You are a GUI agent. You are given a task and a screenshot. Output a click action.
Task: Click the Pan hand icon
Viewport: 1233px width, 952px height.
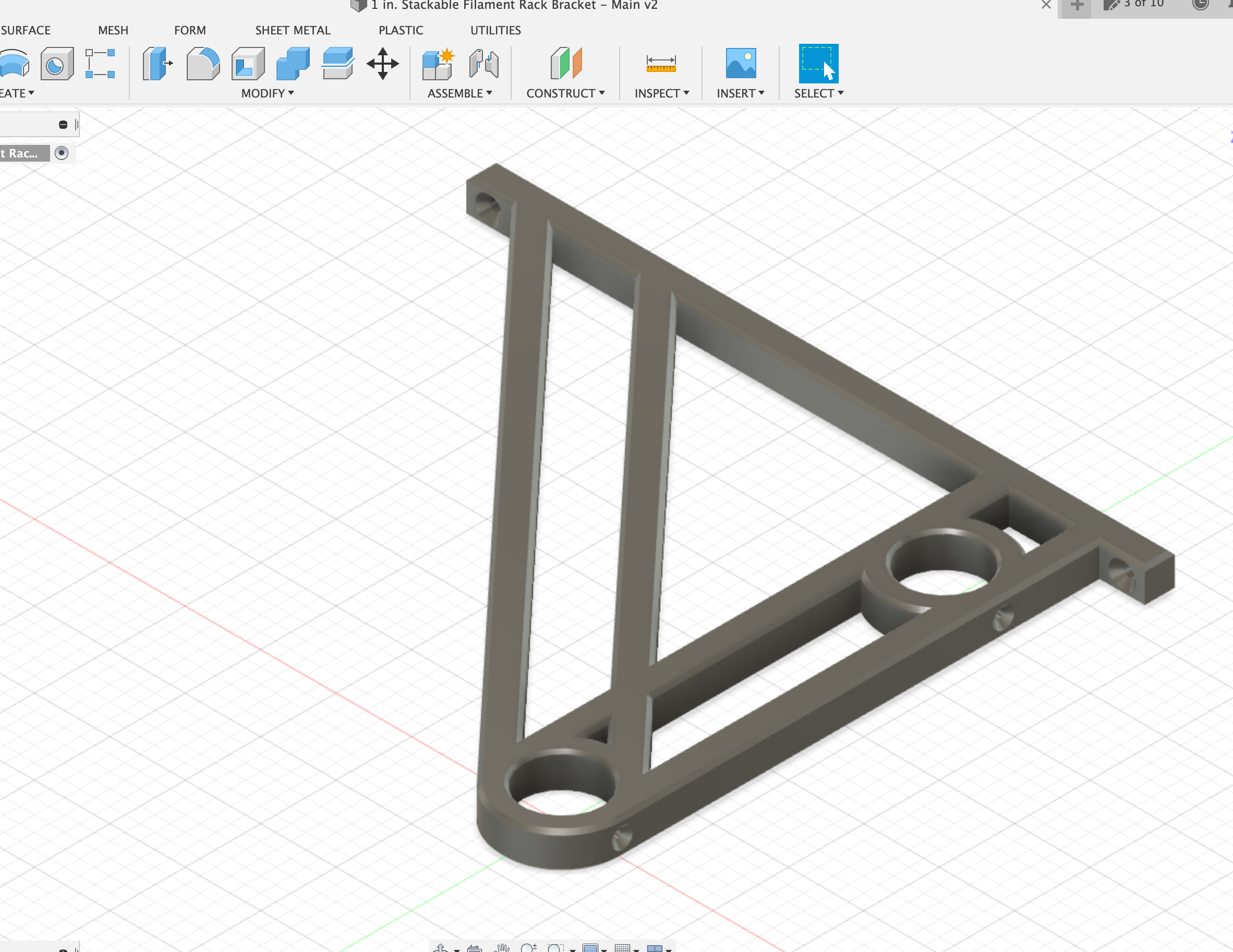tap(502, 947)
